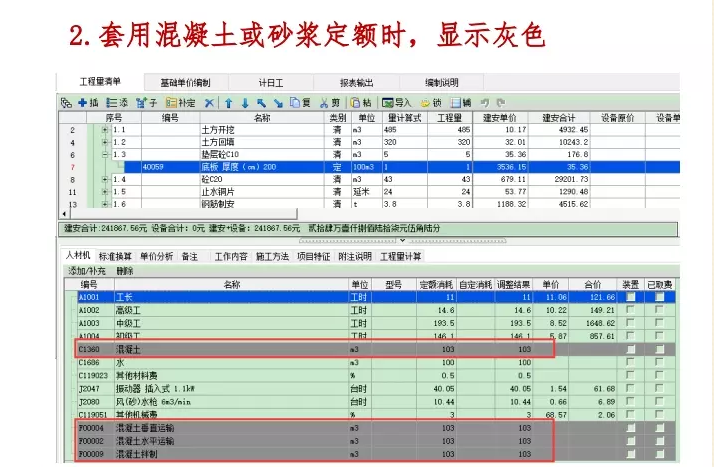Toggle 装置 checkbox for A1001 工长 row
The image size is (714, 467).
point(629,298)
